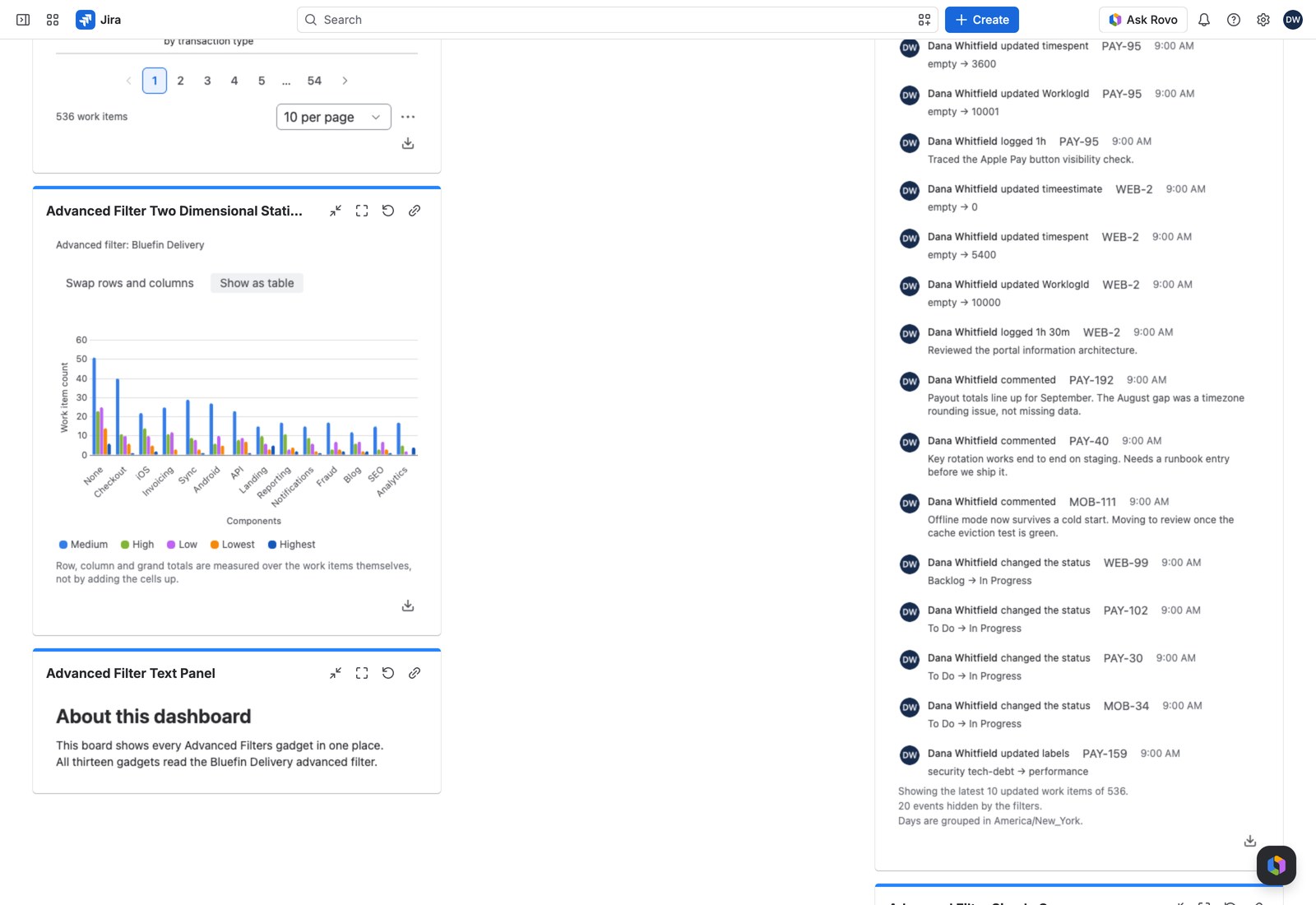Open search filter options icon
Image resolution: width=1316 pixels, height=905 pixels.
click(x=924, y=20)
